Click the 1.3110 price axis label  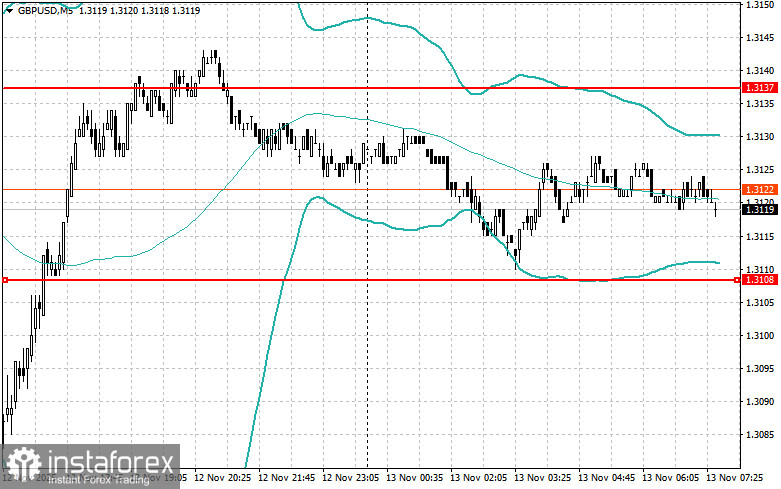[760, 269]
